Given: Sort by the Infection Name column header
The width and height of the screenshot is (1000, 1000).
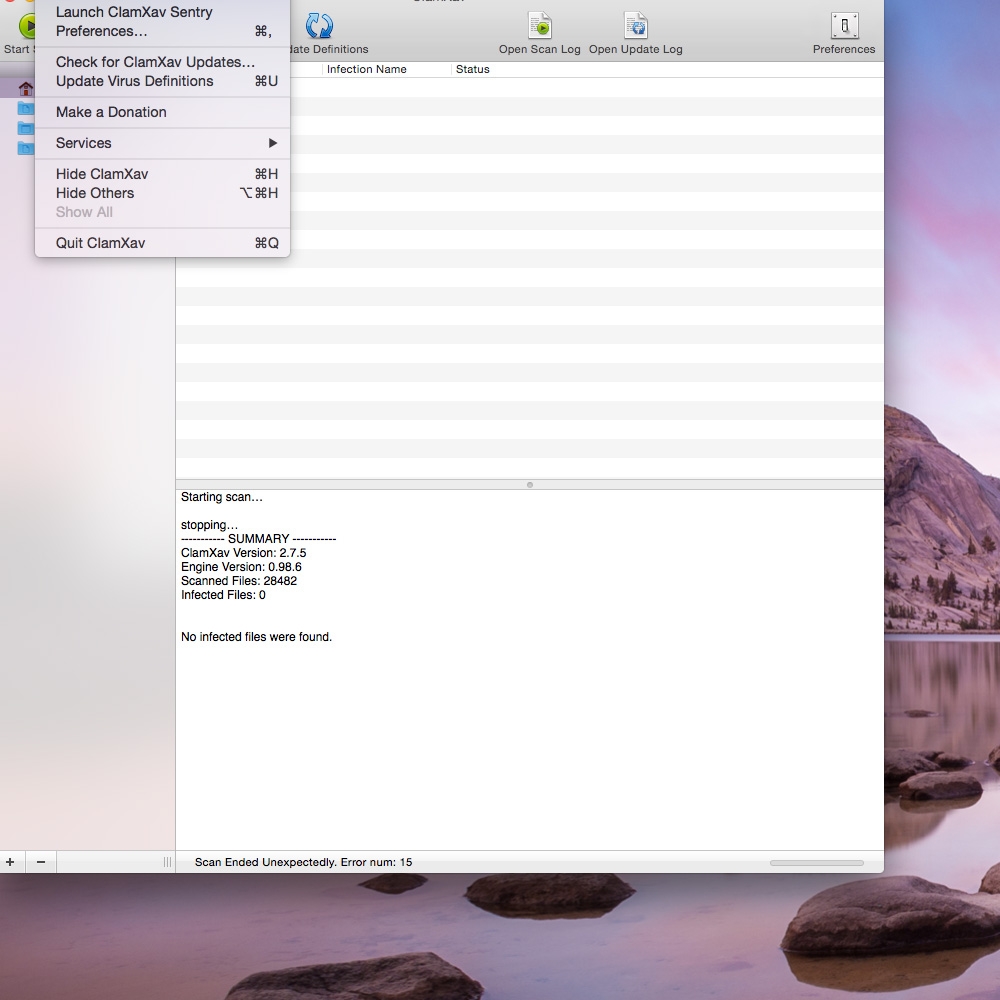Looking at the screenshot, I should click(x=386, y=70).
